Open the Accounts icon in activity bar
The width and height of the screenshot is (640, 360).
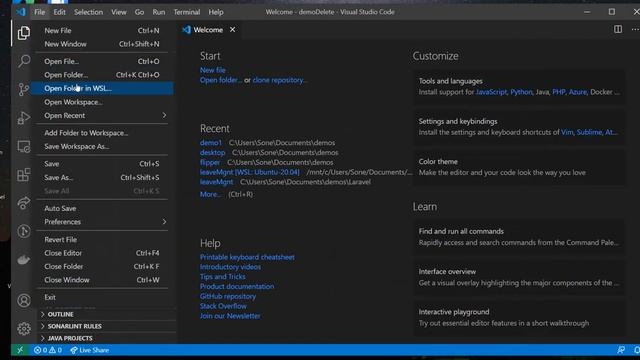click(24, 301)
